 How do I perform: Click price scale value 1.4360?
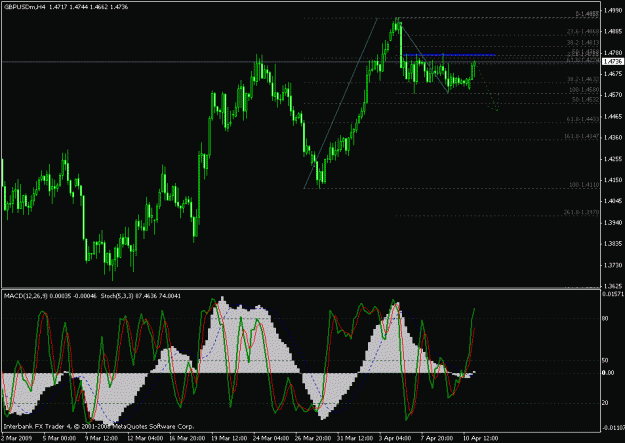click(613, 138)
